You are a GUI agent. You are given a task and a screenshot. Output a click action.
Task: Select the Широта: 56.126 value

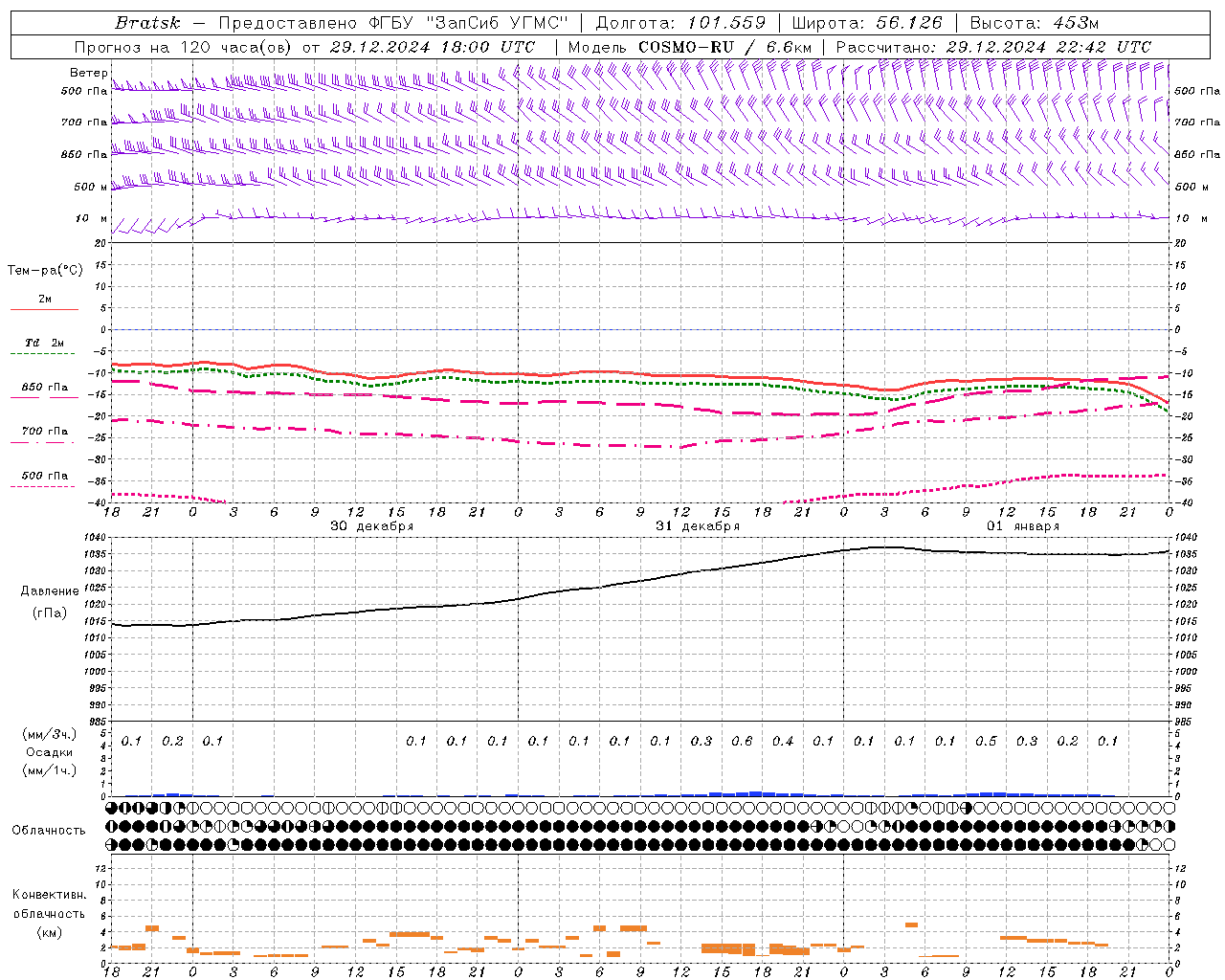tap(866, 23)
